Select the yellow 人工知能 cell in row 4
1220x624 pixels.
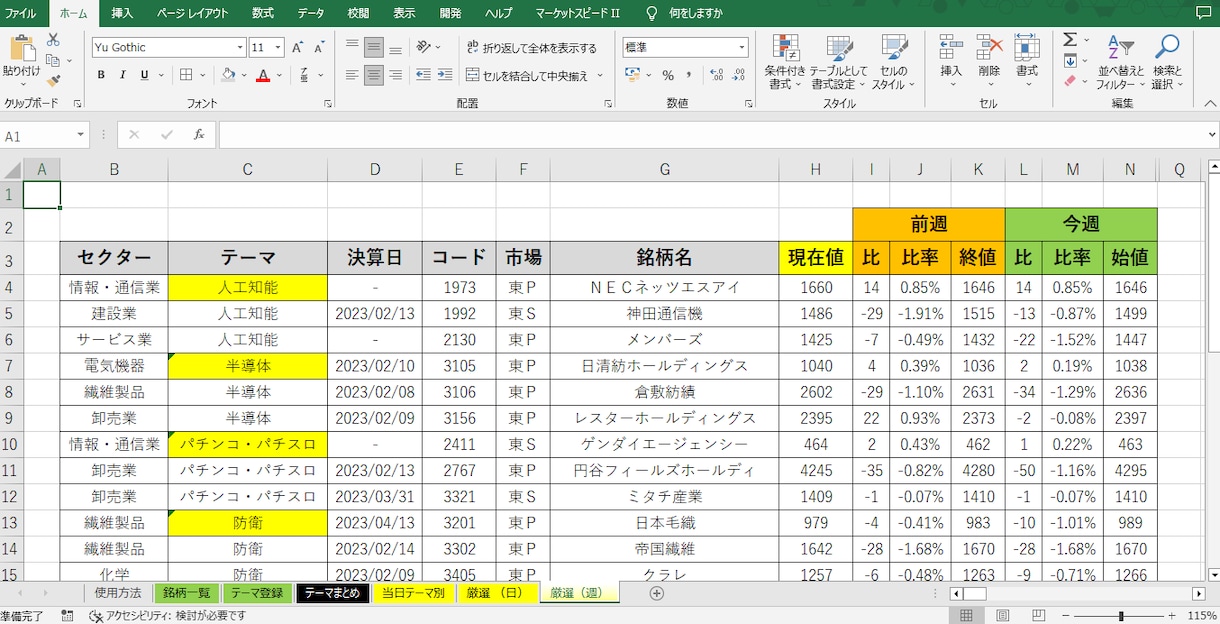[248, 287]
